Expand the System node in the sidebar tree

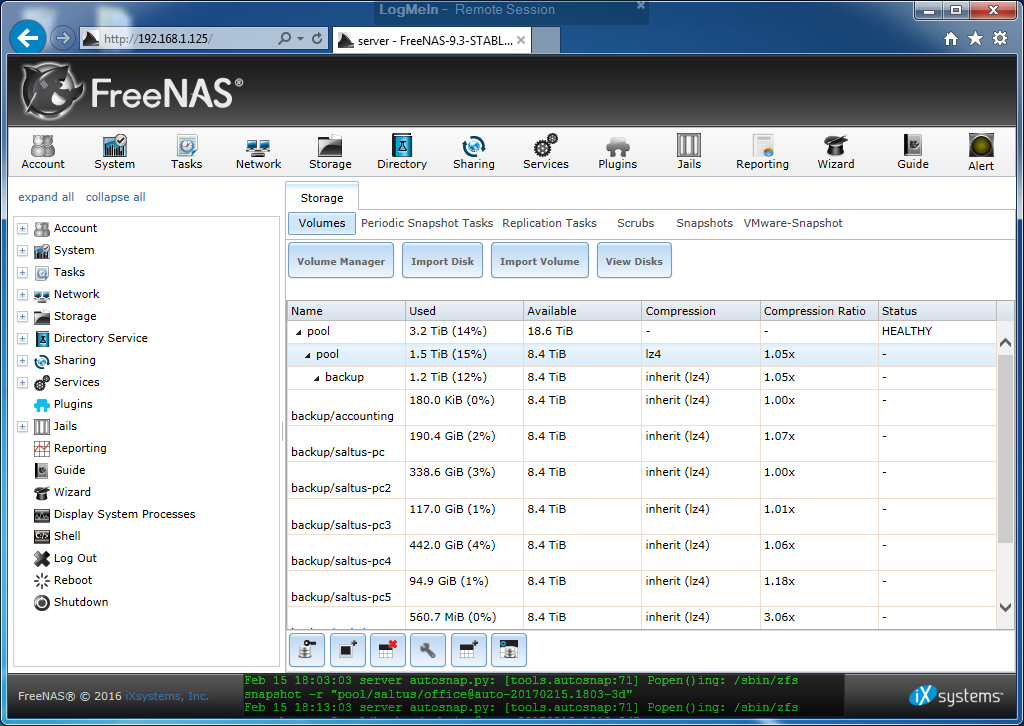click(22, 251)
